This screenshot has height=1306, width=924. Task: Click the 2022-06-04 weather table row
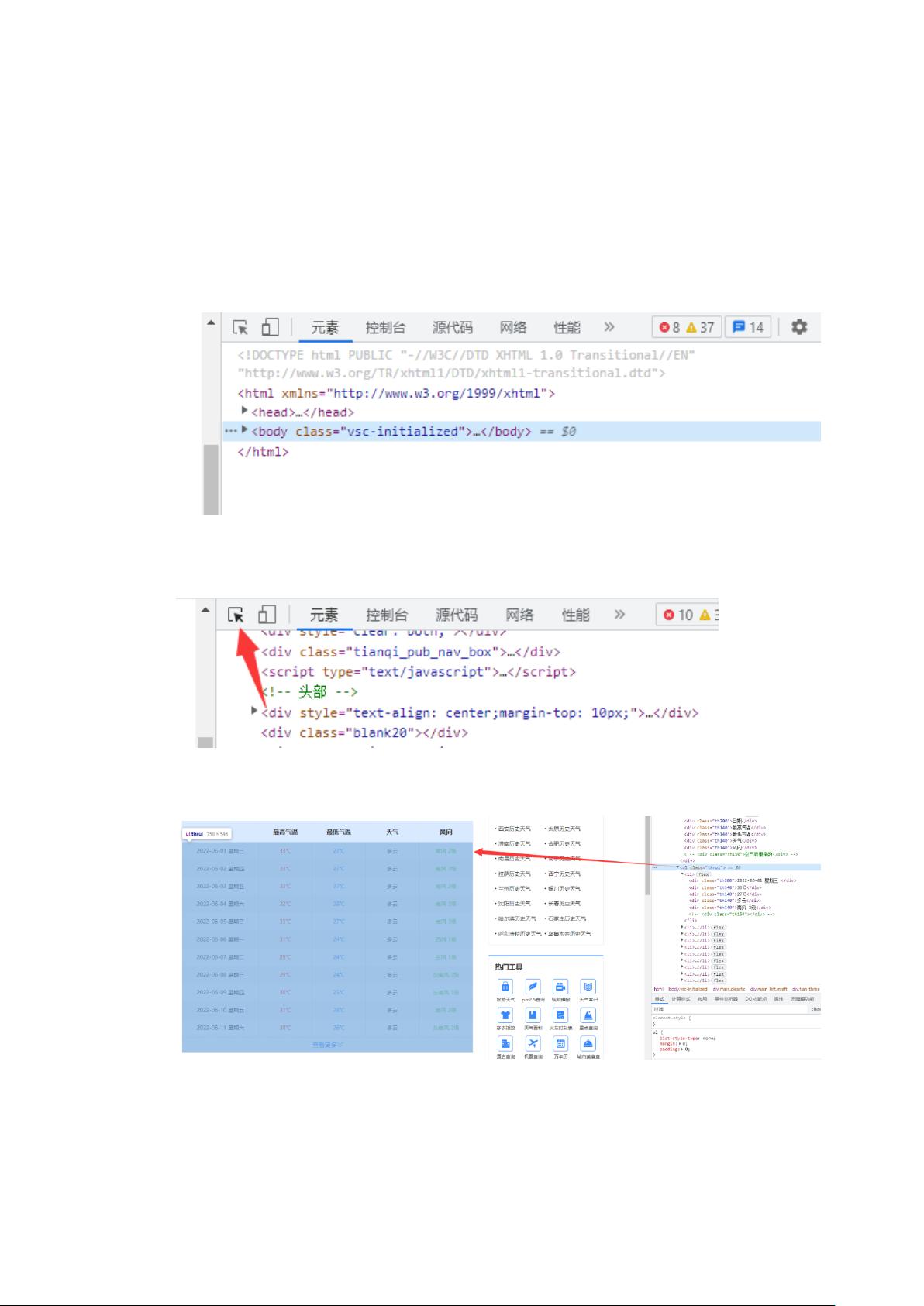pos(327,904)
